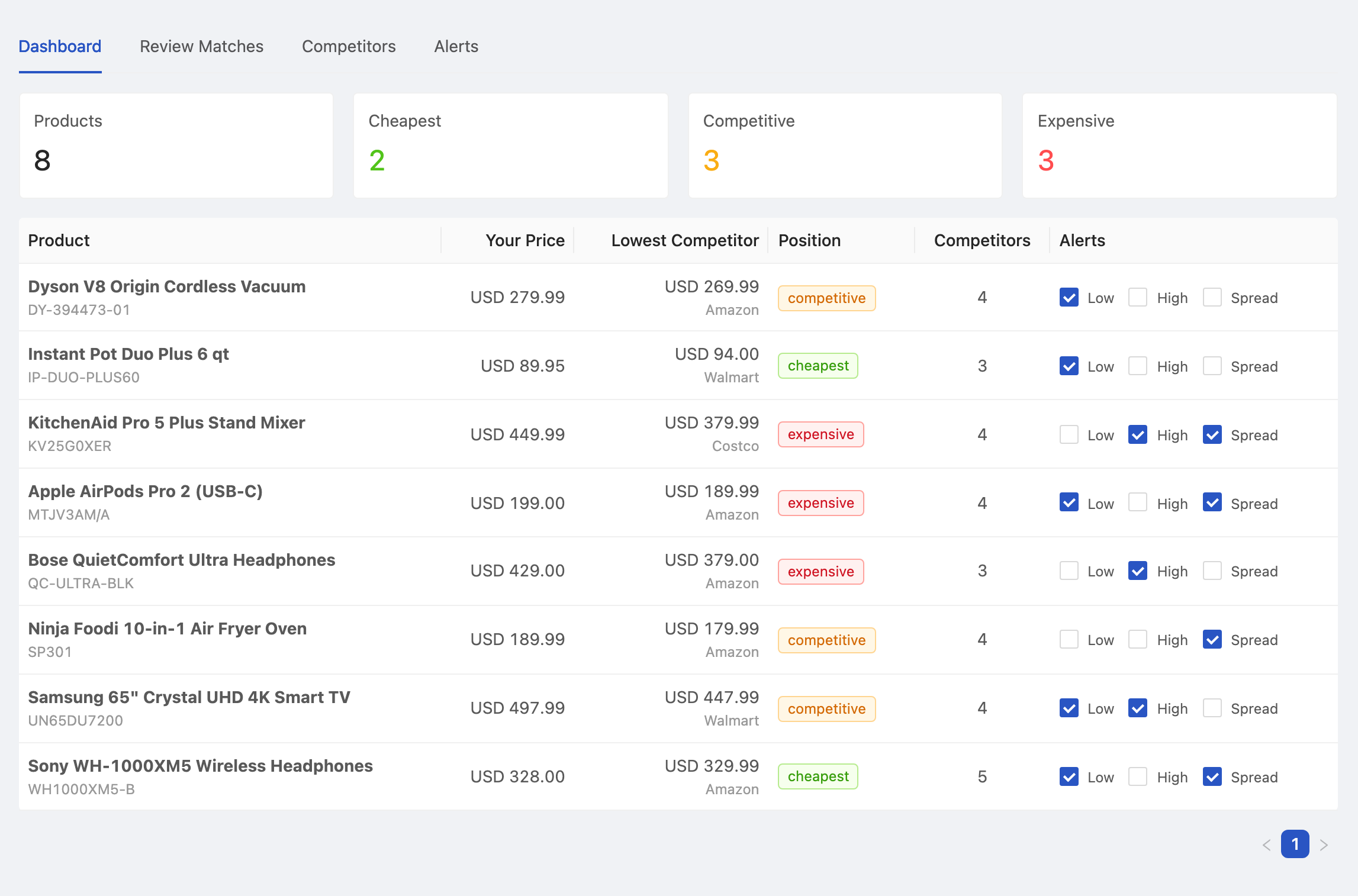Go to the Alerts tab
This screenshot has width=1358, height=896.
pyautogui.click(x=456, y=46)
